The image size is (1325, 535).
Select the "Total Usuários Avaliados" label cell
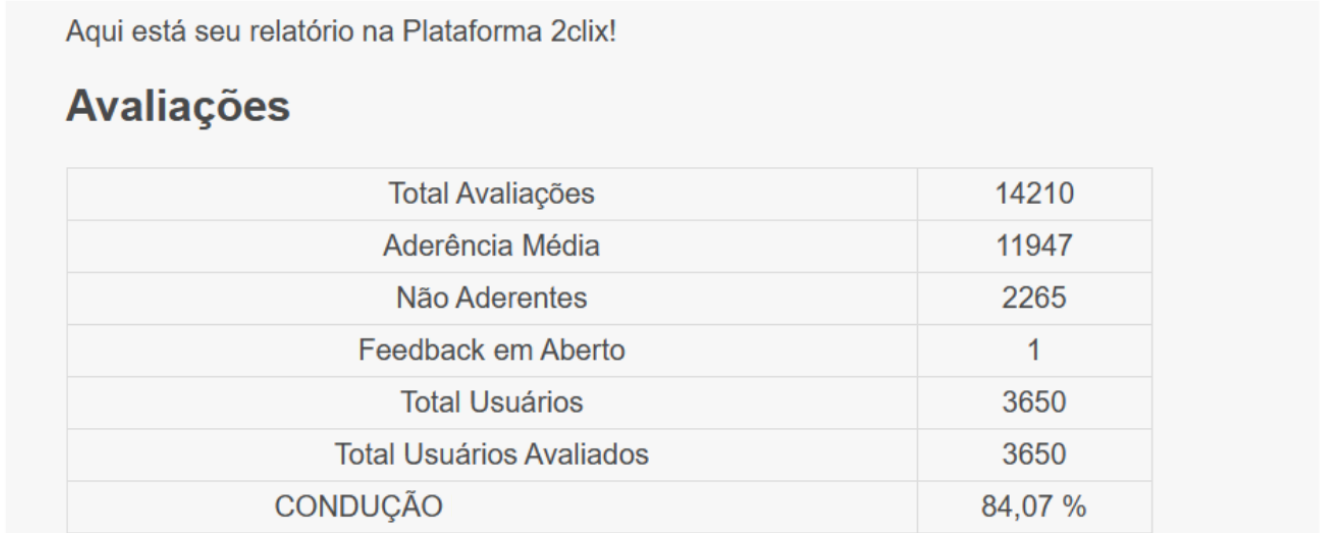[x=492, y=455]
